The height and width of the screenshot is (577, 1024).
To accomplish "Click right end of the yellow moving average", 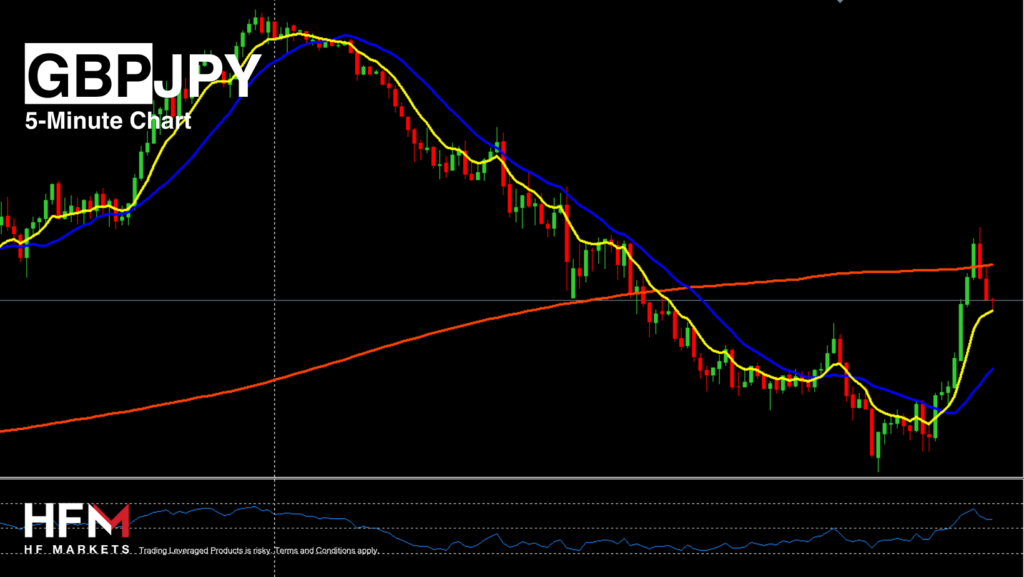I will (992, 312).
